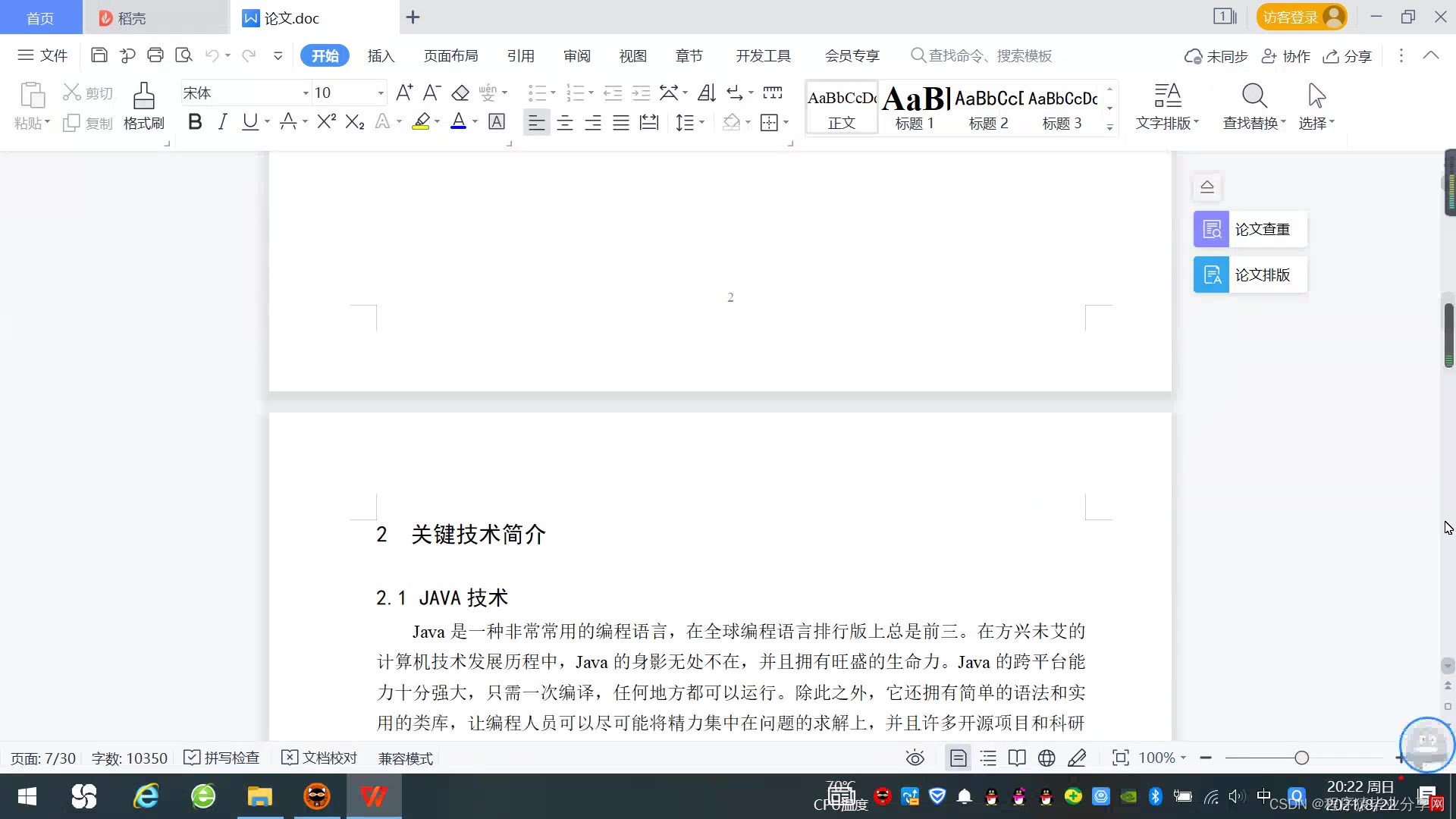Switch to the 插入 ribbon tab
Screen dimensions: 1456x819
click(381, 56)
